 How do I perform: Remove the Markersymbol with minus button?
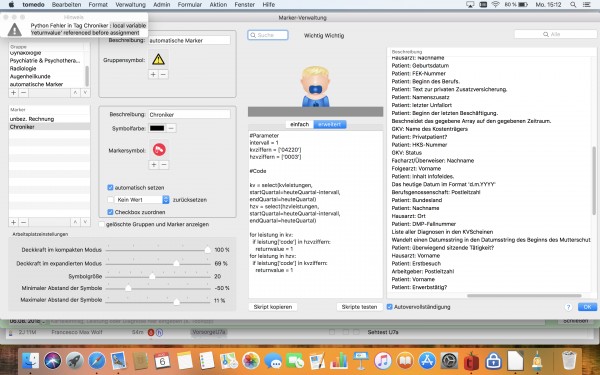(164, 165)
